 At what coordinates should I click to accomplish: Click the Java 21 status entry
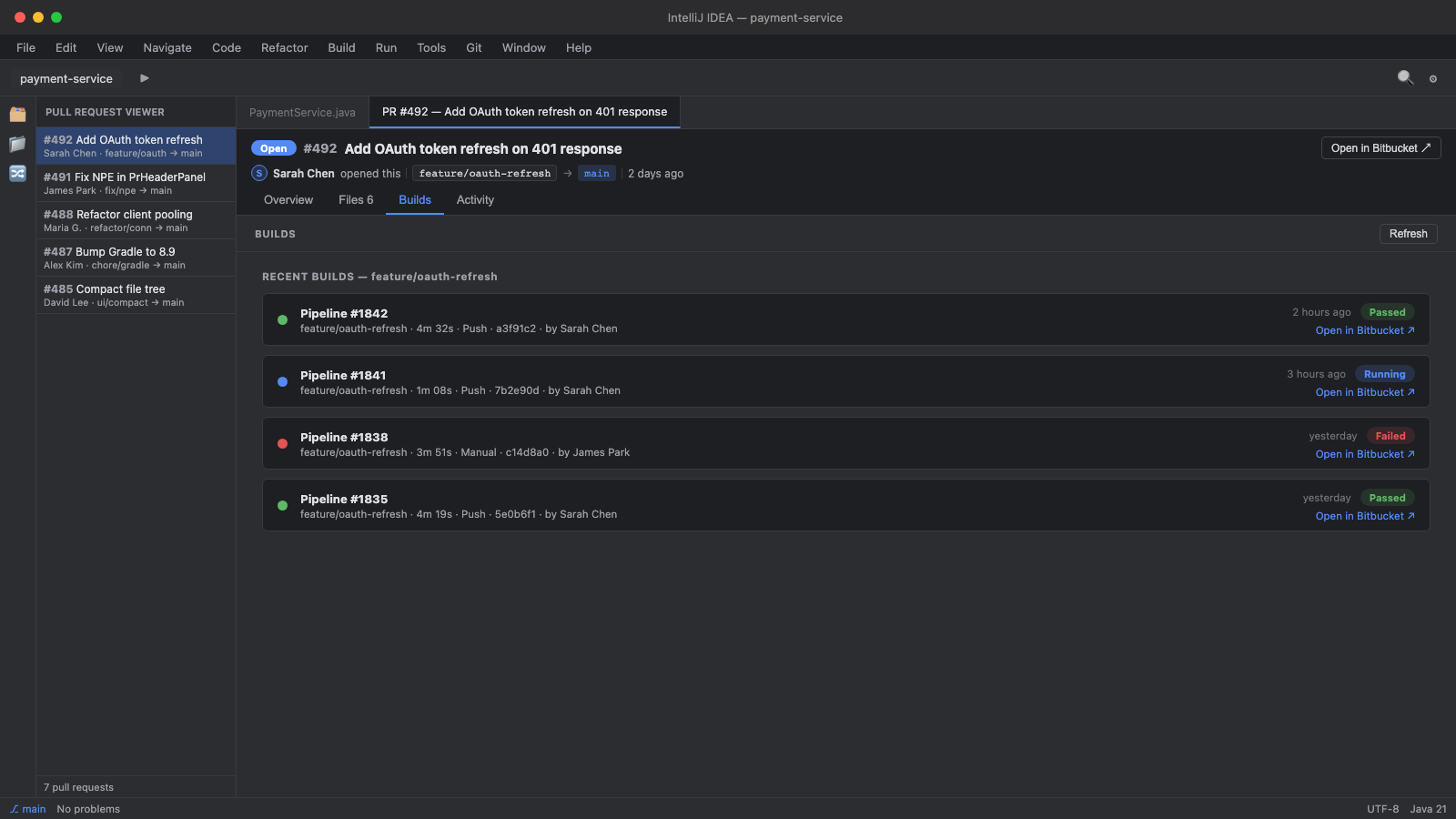[x=1428, y=809]
